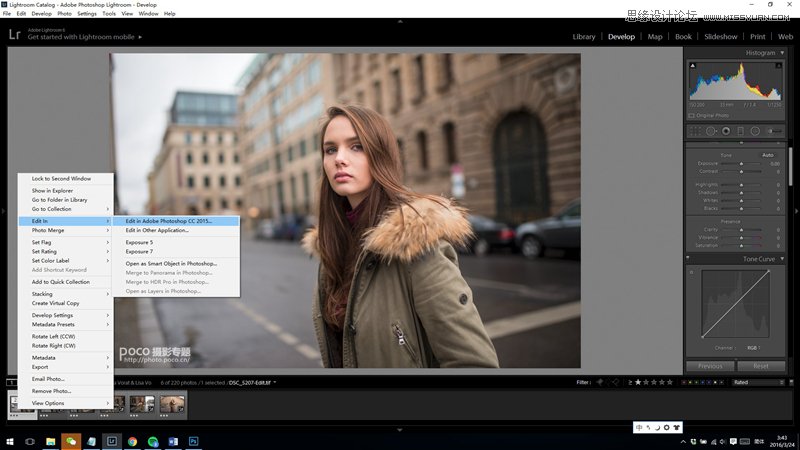Click the Reset button
The image size is (800, 450).
pos(761,366)
